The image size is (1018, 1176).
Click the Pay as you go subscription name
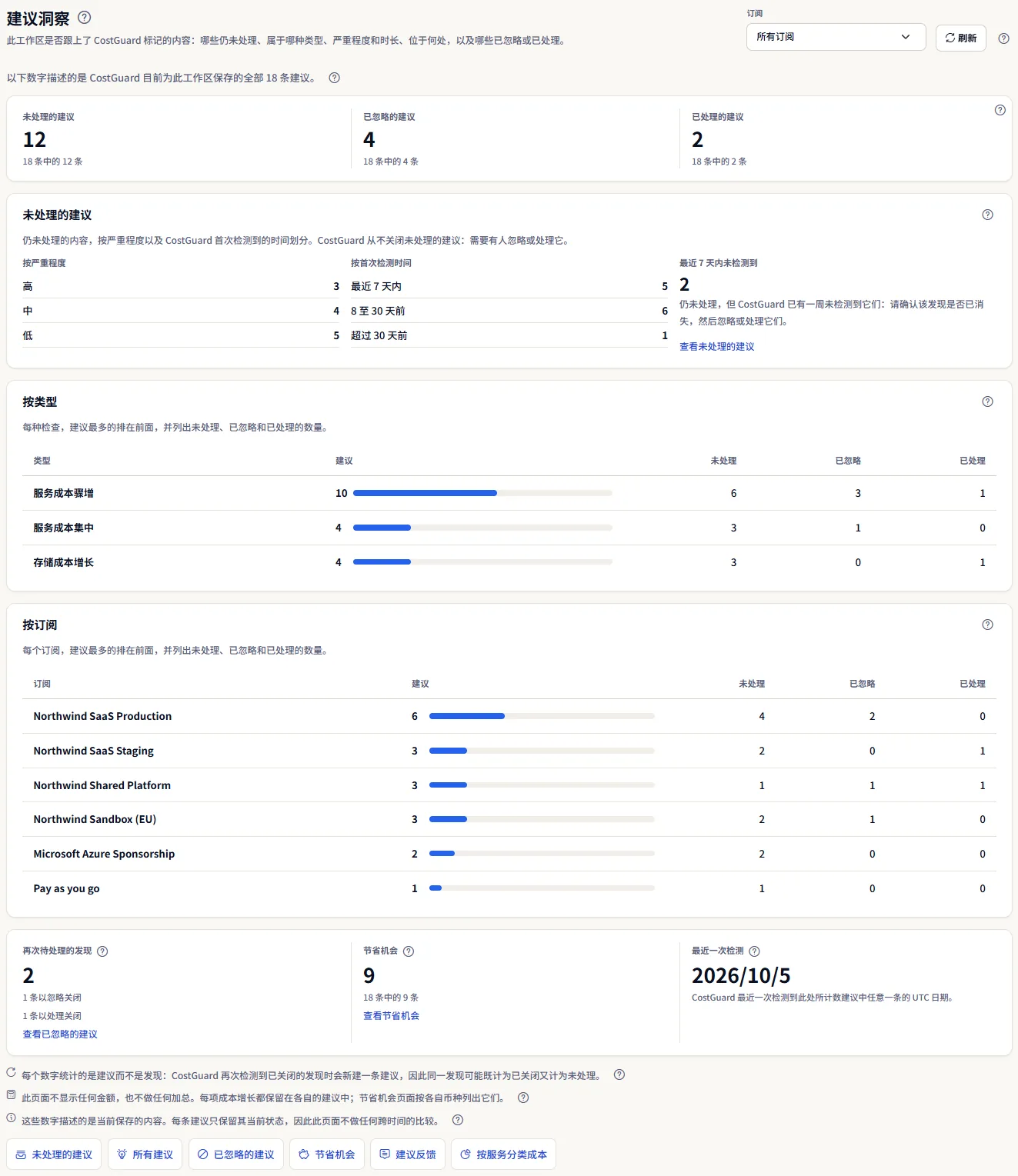click(66, 888)
